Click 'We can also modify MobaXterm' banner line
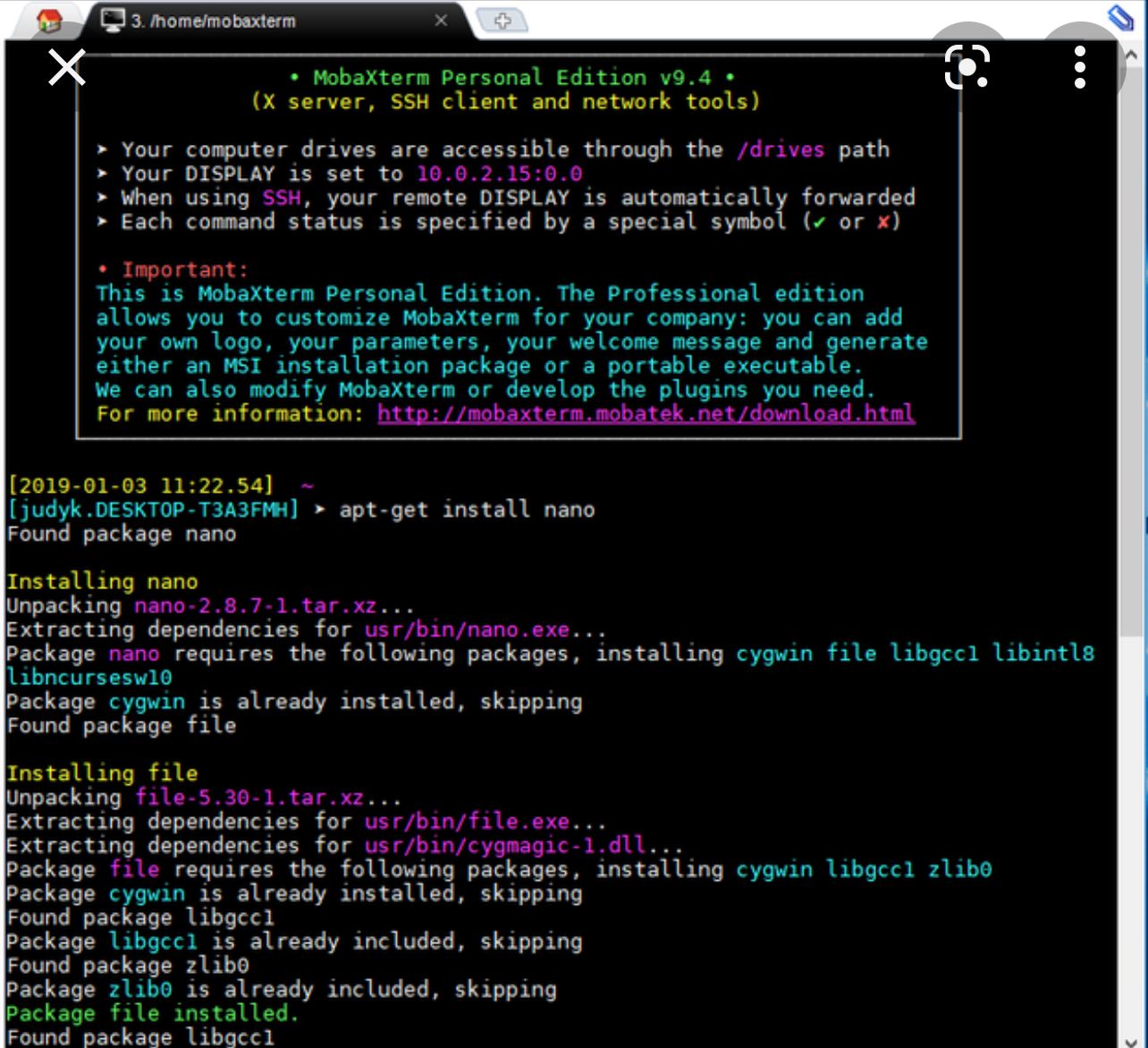The height and width of the screenshot is (1048, 1148). tap(485, 390)
